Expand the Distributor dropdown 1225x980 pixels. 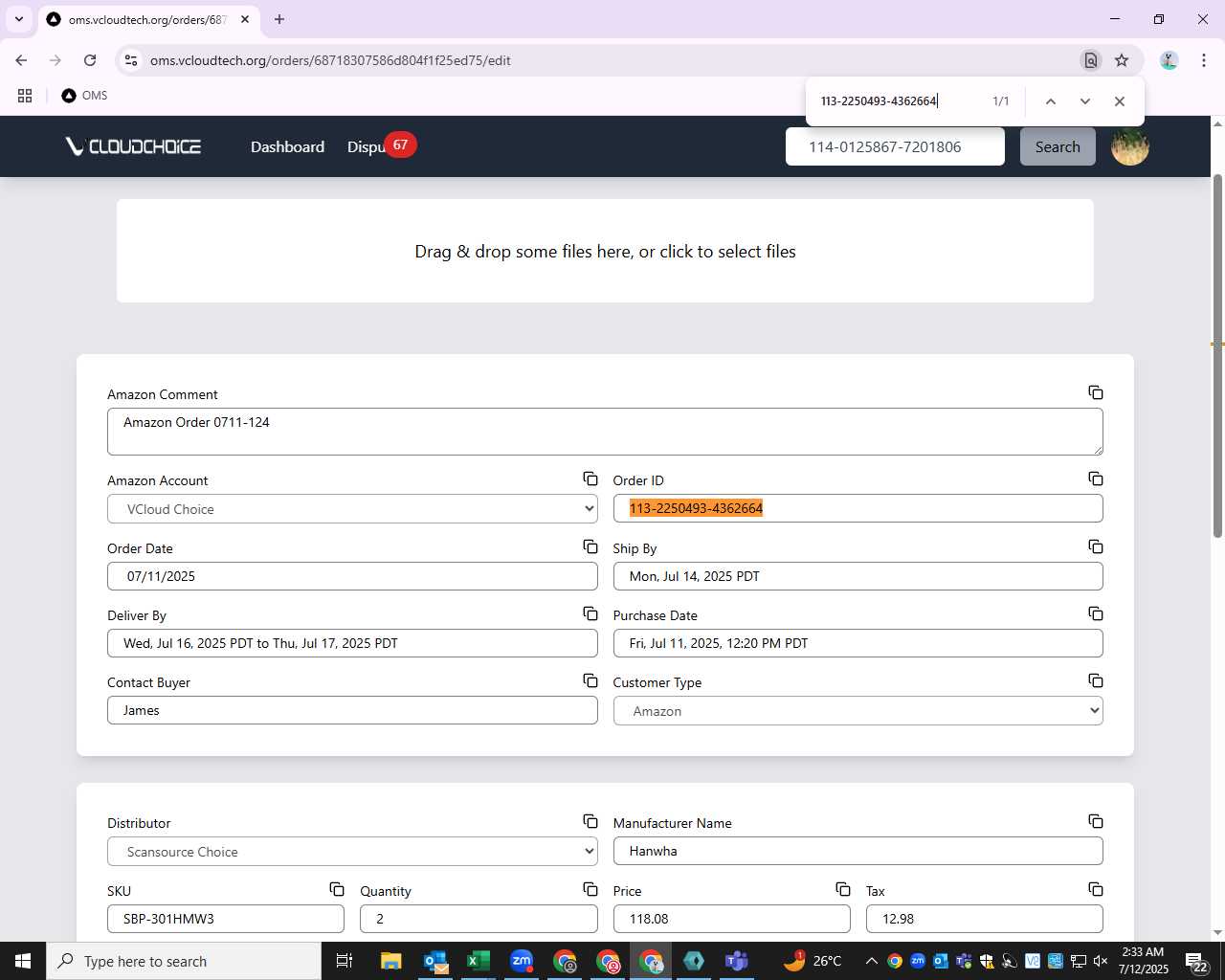point(352,852)
